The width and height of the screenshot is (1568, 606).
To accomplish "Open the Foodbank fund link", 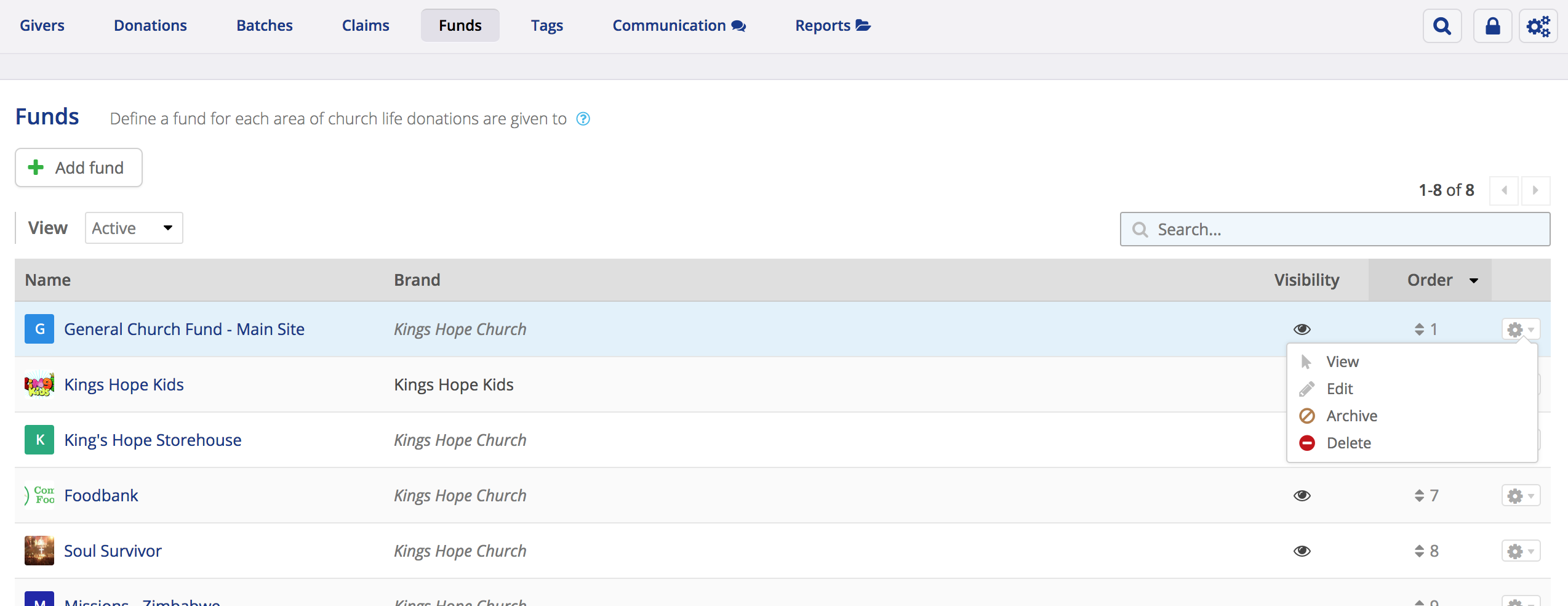I will [x=102, y=496].
